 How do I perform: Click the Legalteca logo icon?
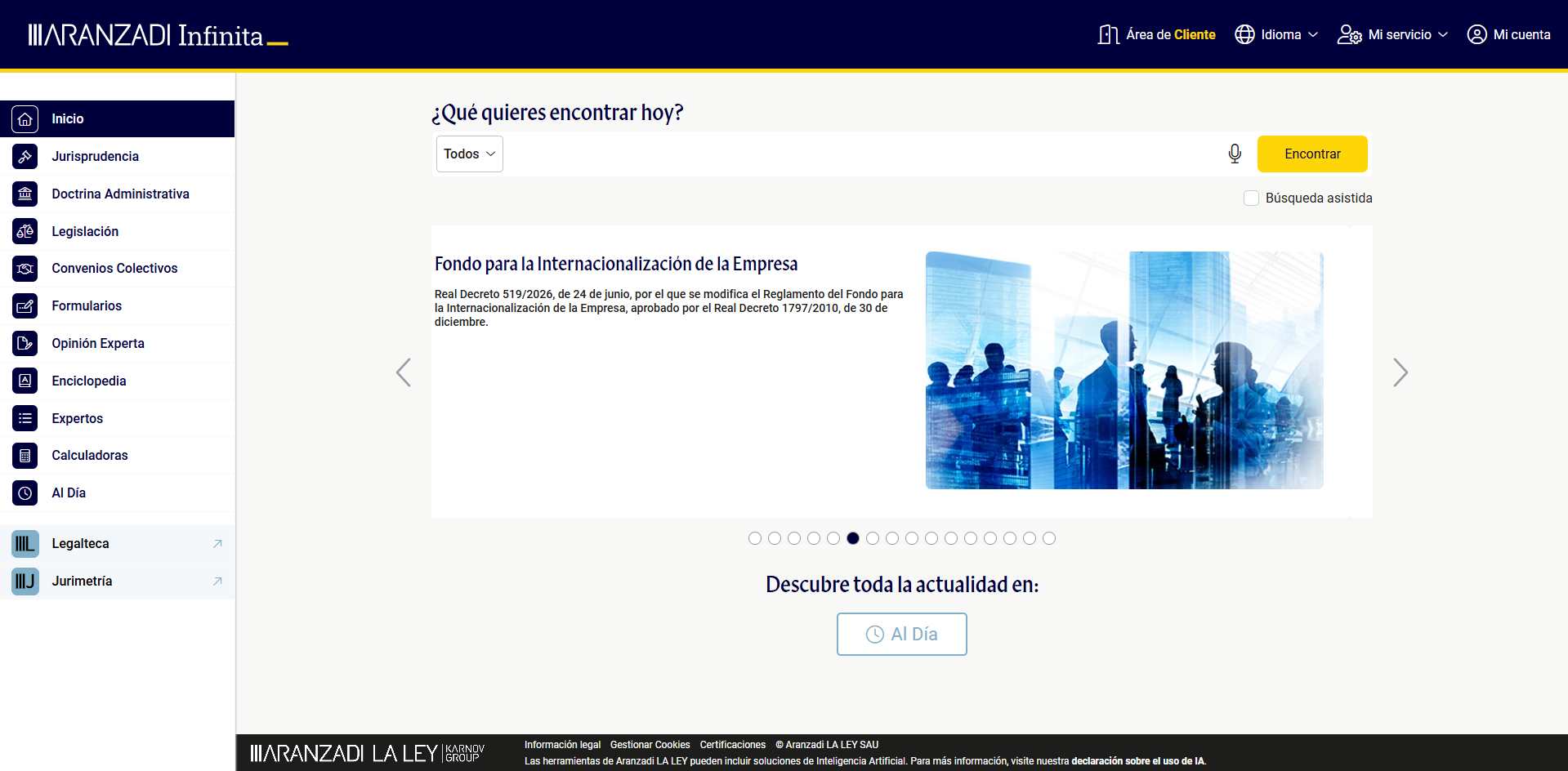point(25,543)
